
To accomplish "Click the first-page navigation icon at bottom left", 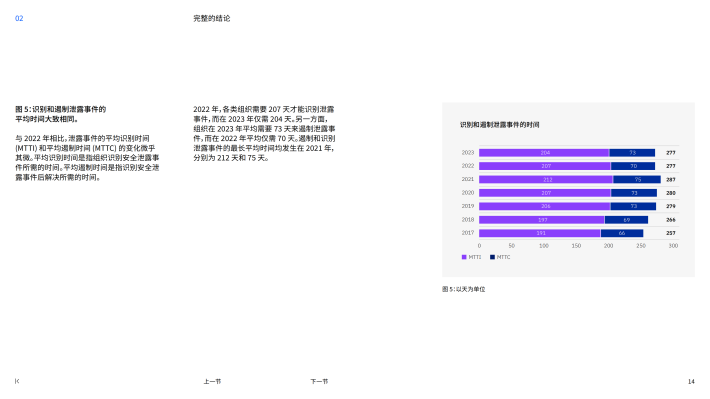I will pyautogui.click(x=17, y=381).
